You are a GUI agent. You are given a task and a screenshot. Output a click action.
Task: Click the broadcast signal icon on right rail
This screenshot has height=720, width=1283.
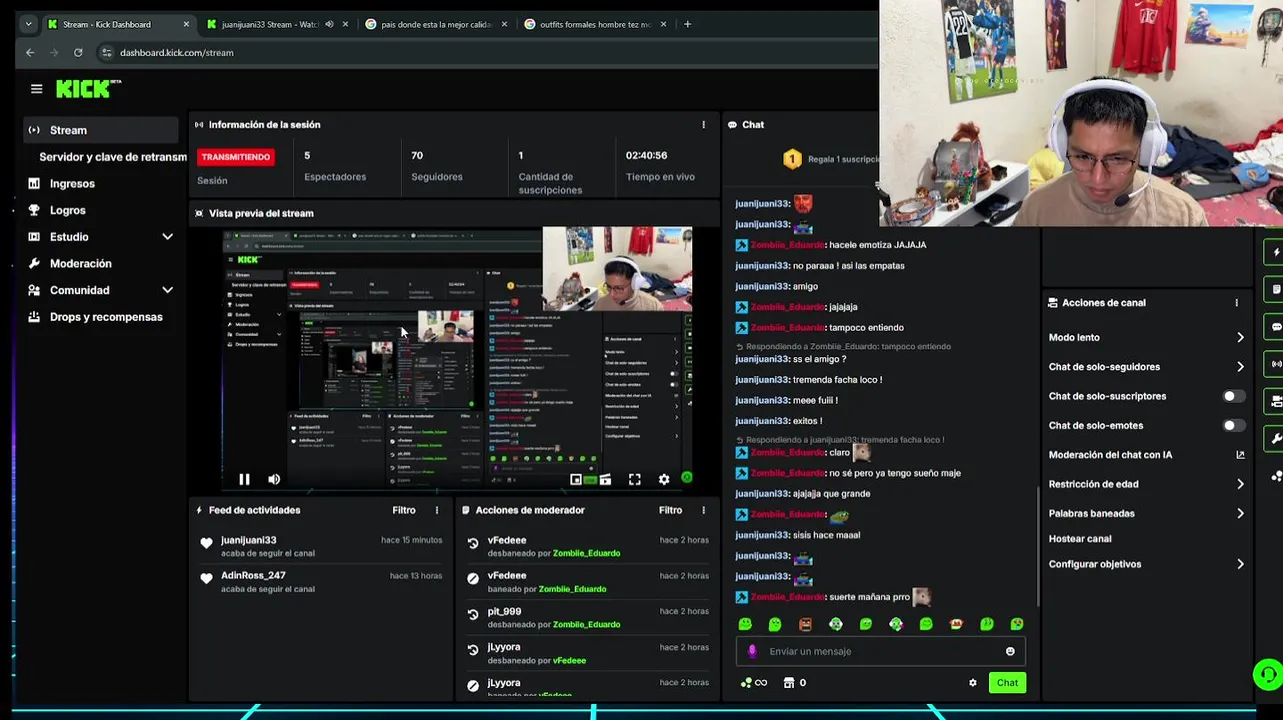(x=1275, y=364)
